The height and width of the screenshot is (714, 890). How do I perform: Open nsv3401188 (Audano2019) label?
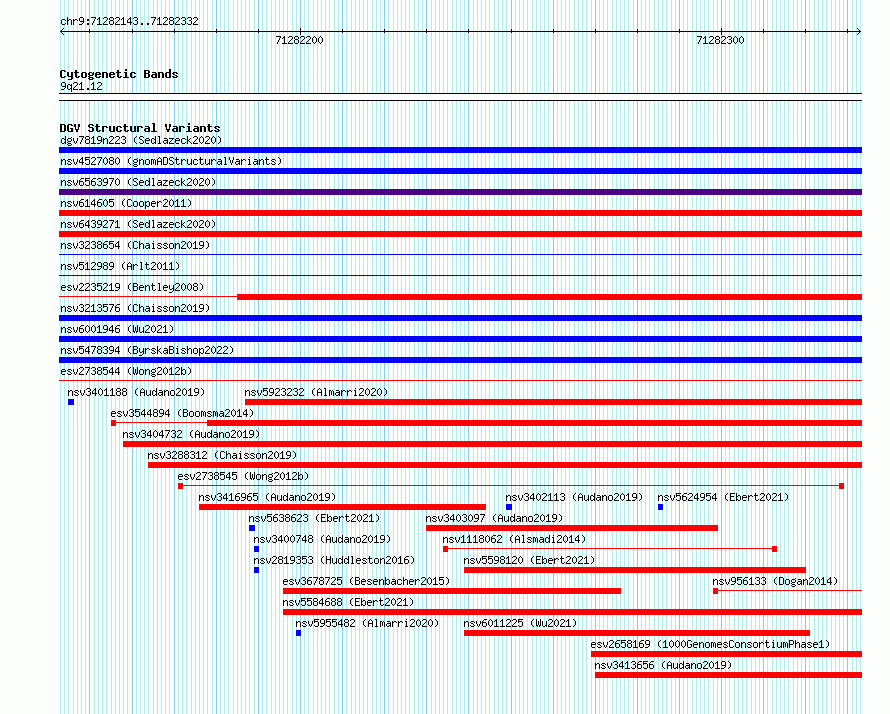(136, 392)
